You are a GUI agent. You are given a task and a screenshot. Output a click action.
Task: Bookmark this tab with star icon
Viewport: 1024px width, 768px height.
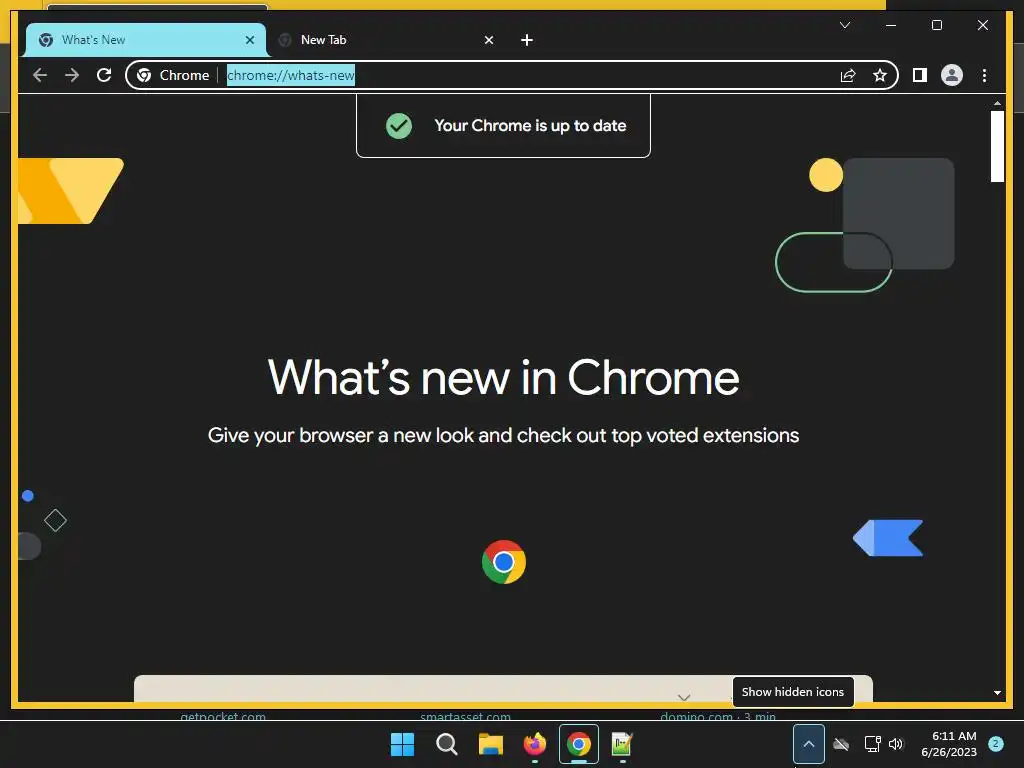tap(880, 75)
